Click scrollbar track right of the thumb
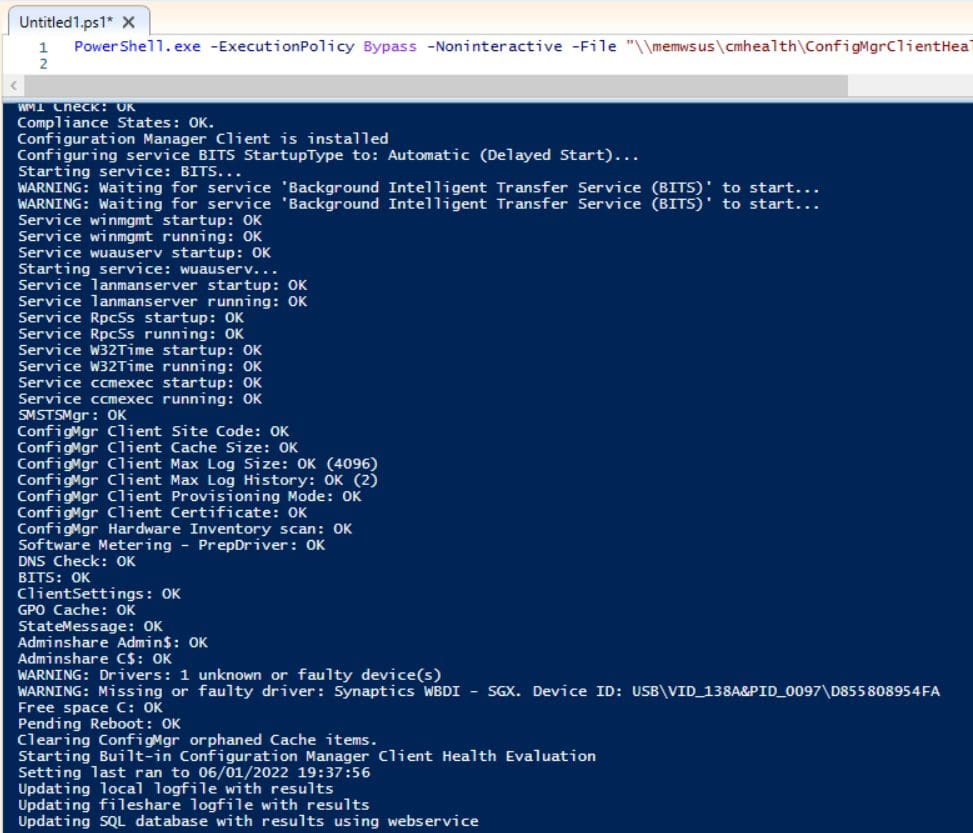Viewport: 973px width, 833px height. [x=910, y=86]
